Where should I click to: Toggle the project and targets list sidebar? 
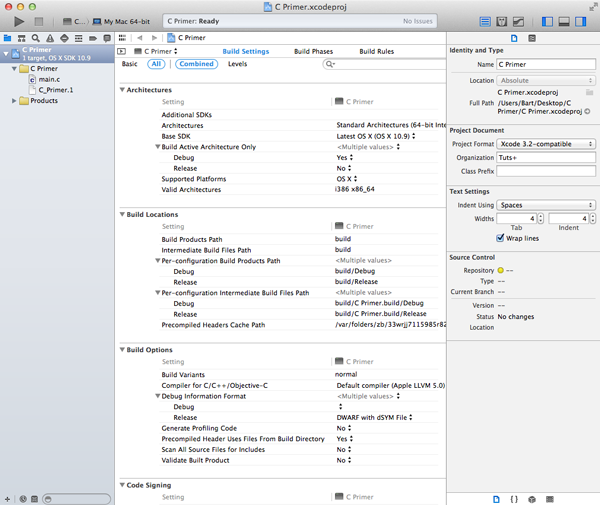point(122,51)
